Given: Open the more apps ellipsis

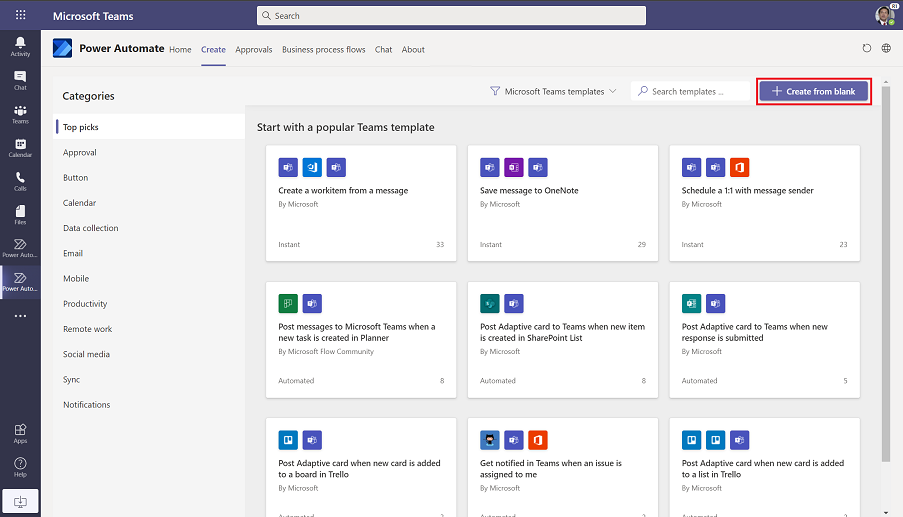Looking at the screenshot, I should [20, 315].
